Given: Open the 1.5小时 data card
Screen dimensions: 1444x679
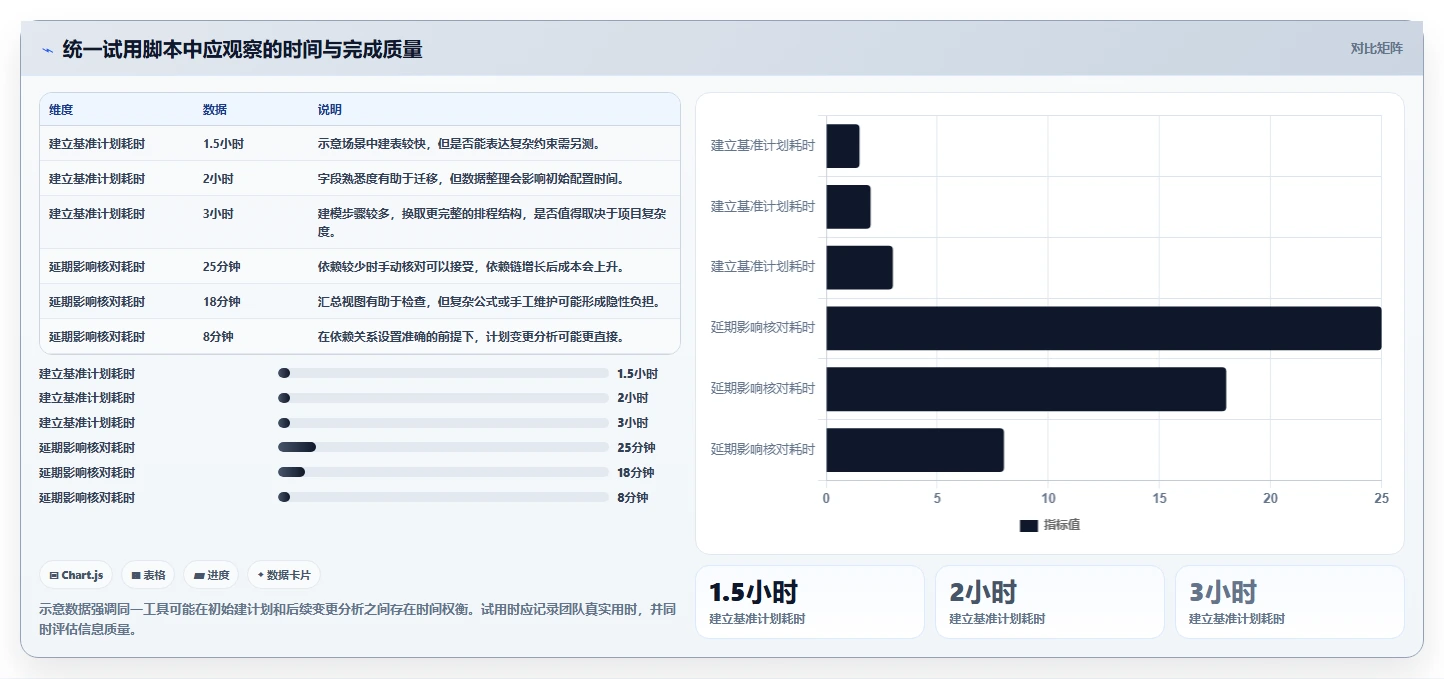Looking at the screenshot, I should click(810, 602).
